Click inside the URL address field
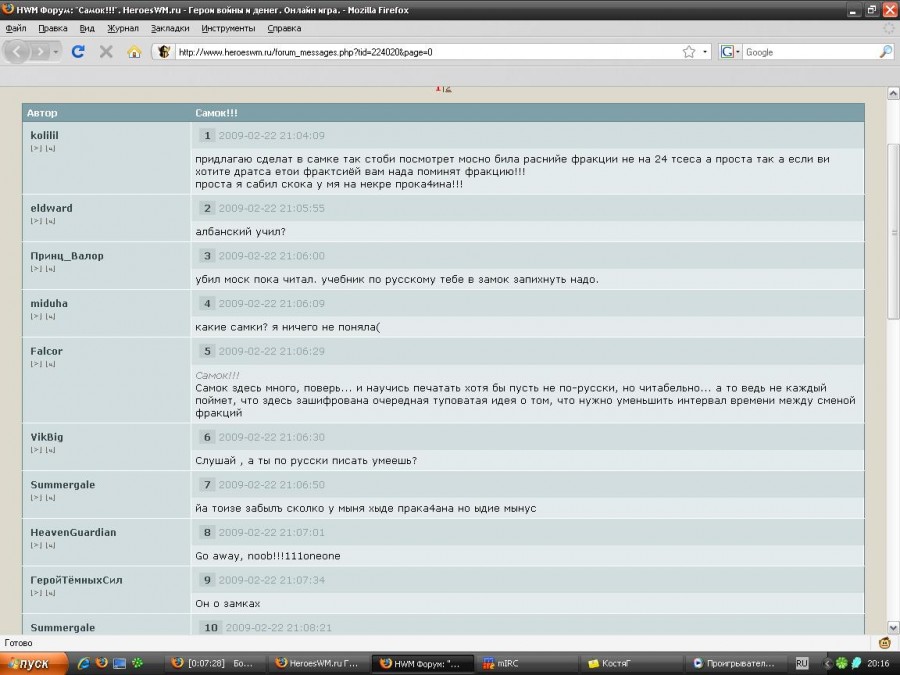900x675 pixels. 420,52
